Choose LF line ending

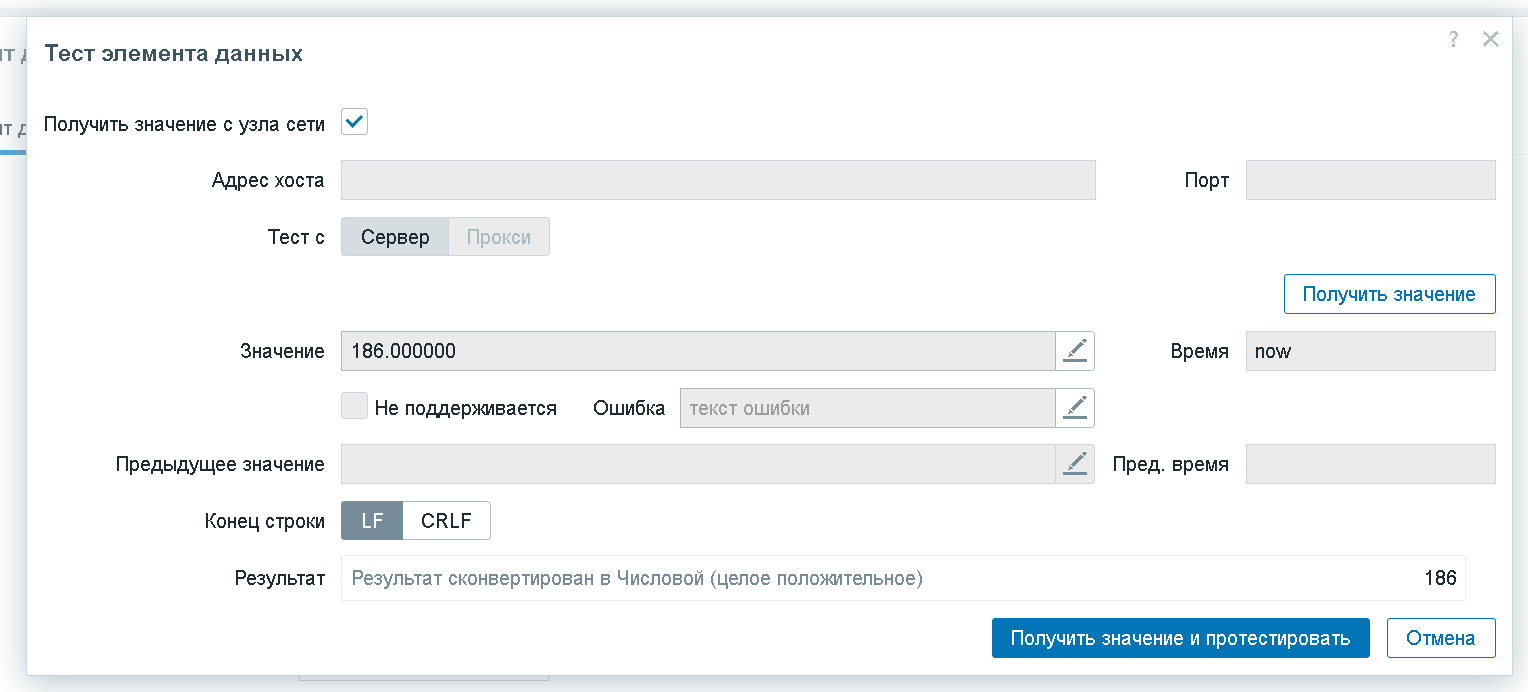[372, 521]
